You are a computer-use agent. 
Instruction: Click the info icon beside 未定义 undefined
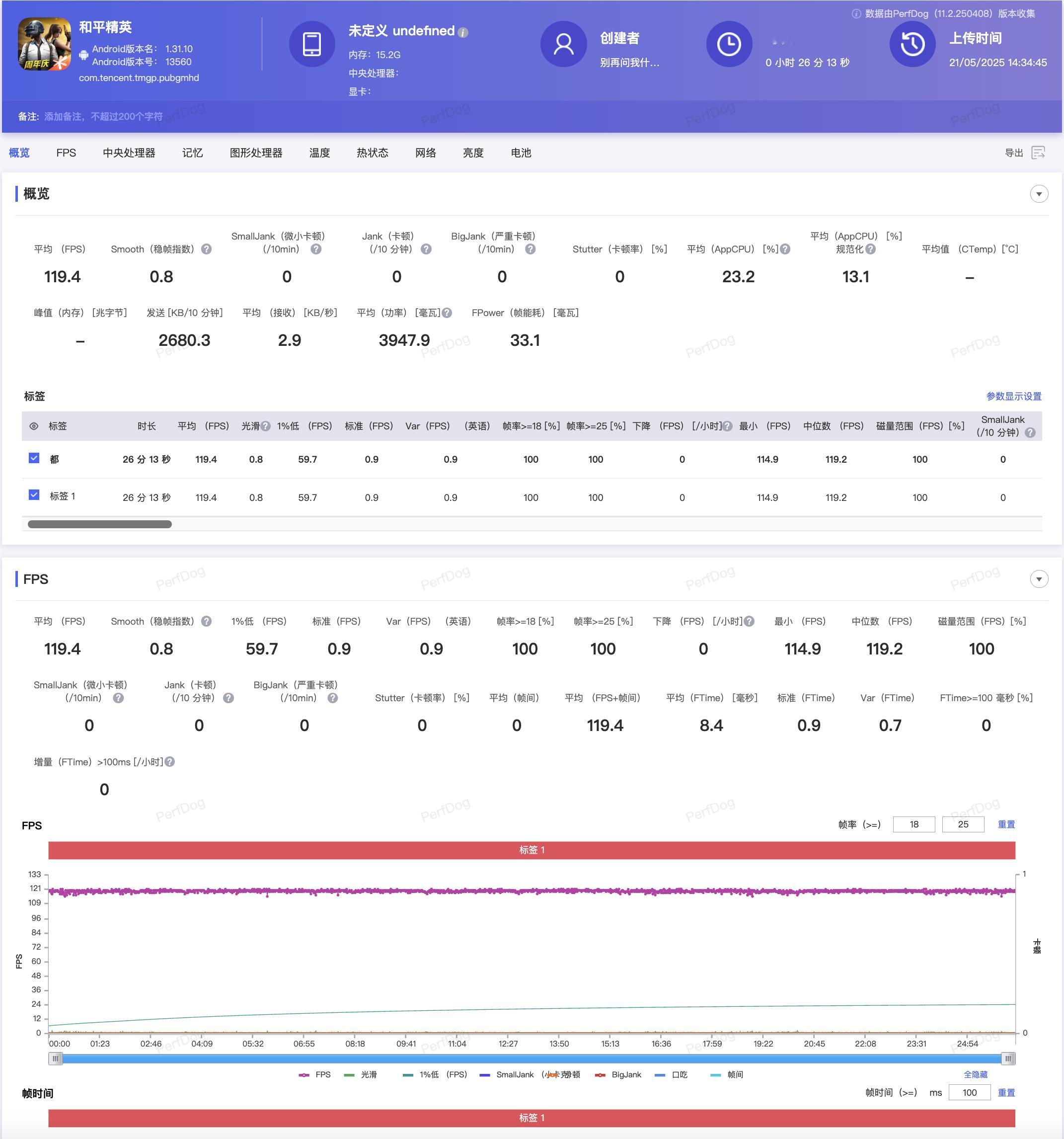pyautogui.click(x=463, y=33)
